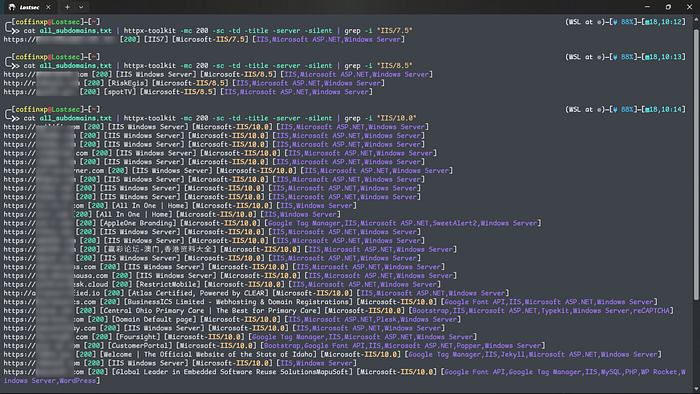700x394 pixels.
Task: Click all_subdomains.txt in the IIS/7.5 command
Action: coord(75,31)
